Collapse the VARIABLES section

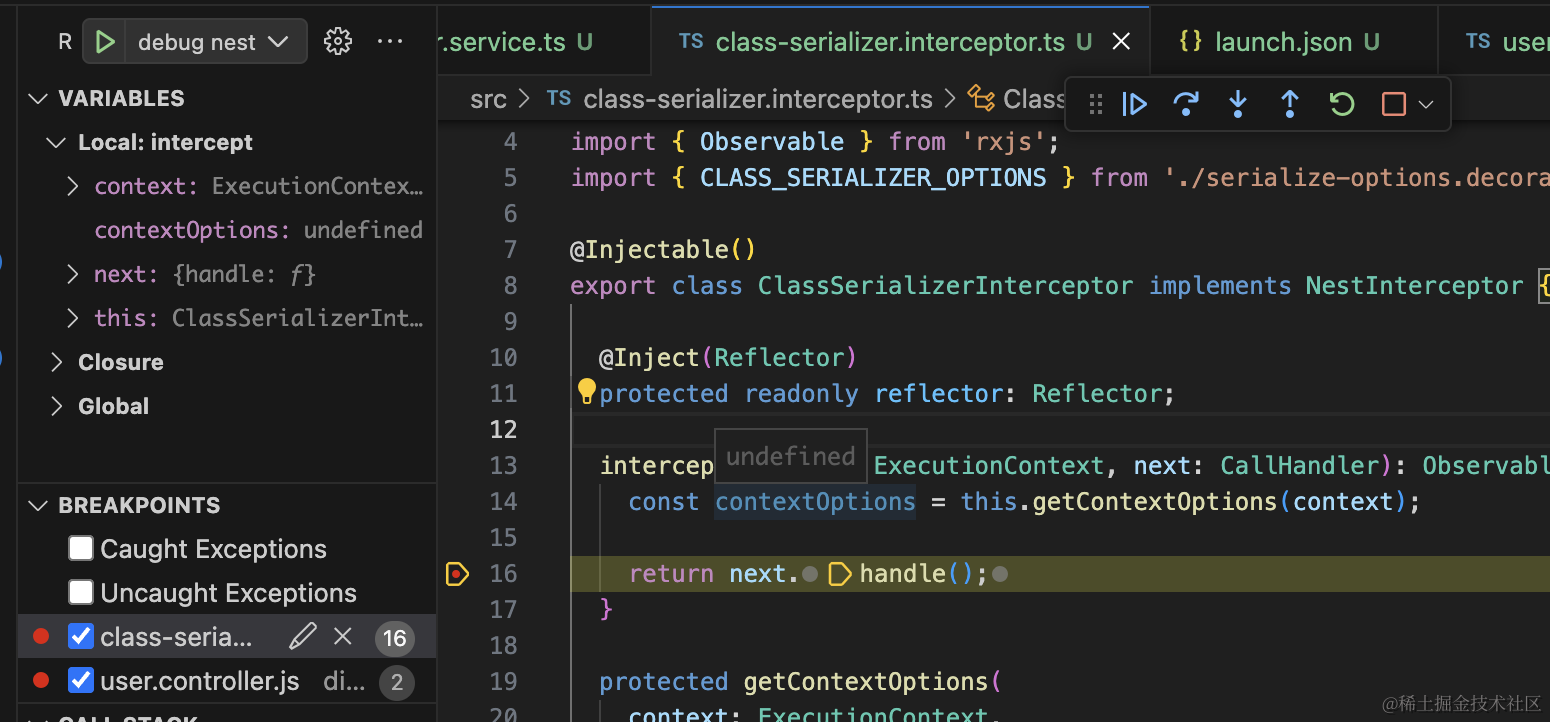tap(39, 98)
